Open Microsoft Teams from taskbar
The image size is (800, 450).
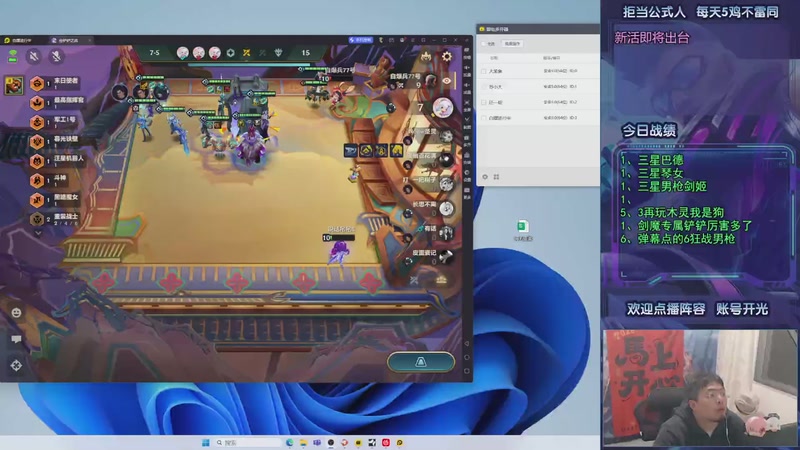click(x=317, y=442)
